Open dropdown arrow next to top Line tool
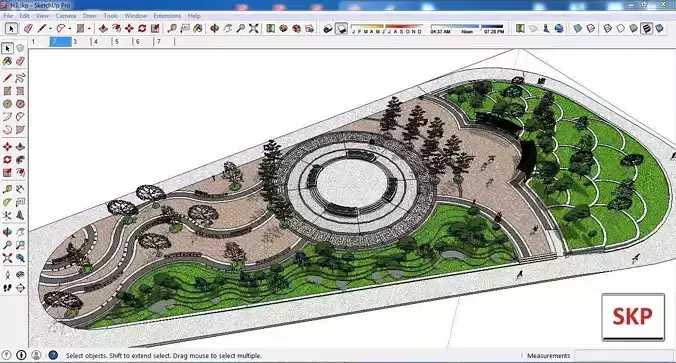Screen dimensions: 676x363 (50, 29)
